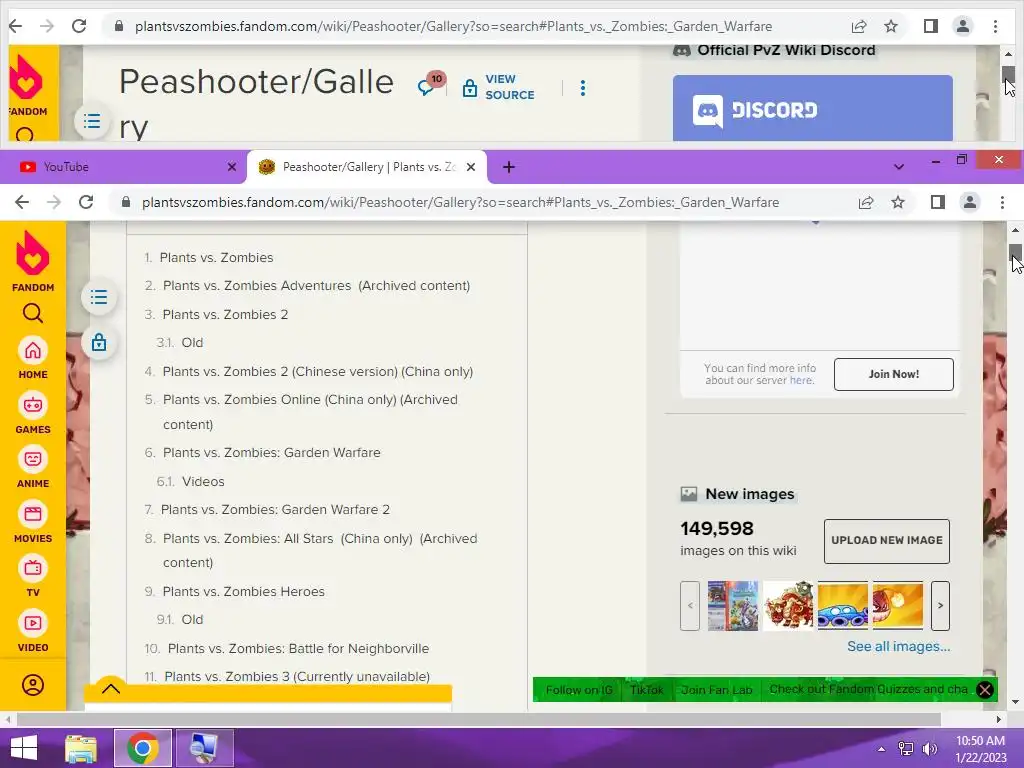Open page more-actions dots in back window
Image resolution: width=1024 pixels, height=768 pixels.
point(583,88)
